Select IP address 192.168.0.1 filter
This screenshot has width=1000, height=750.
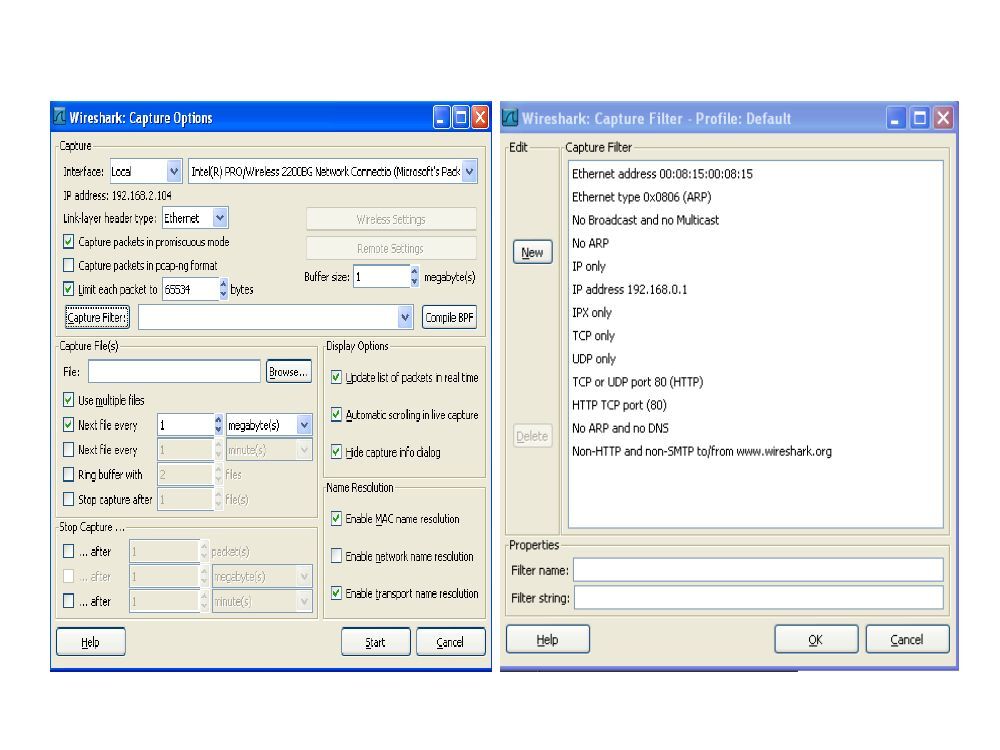pos(629,290)
